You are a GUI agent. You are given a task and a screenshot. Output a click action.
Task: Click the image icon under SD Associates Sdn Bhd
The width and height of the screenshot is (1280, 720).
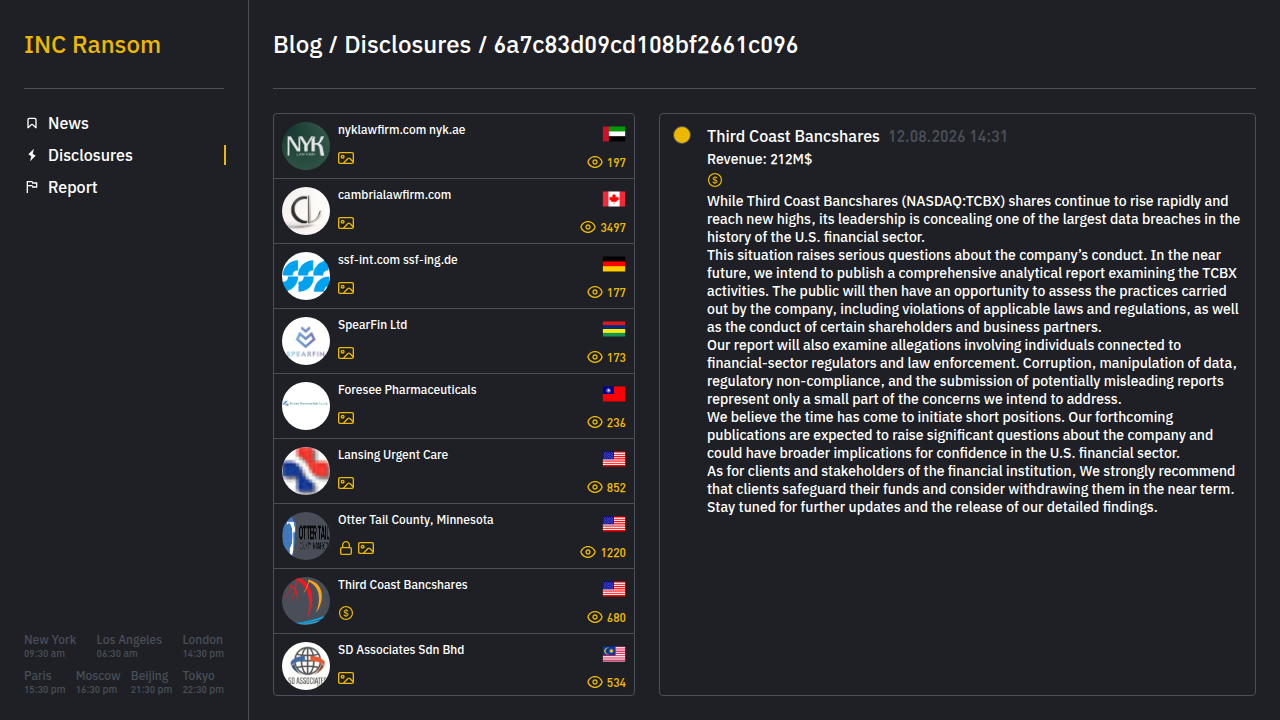click(x=346, y=678)
